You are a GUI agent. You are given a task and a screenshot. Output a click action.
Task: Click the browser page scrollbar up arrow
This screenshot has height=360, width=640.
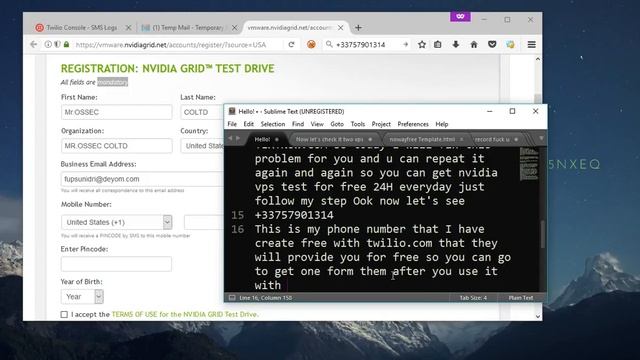tap(538, 59)
